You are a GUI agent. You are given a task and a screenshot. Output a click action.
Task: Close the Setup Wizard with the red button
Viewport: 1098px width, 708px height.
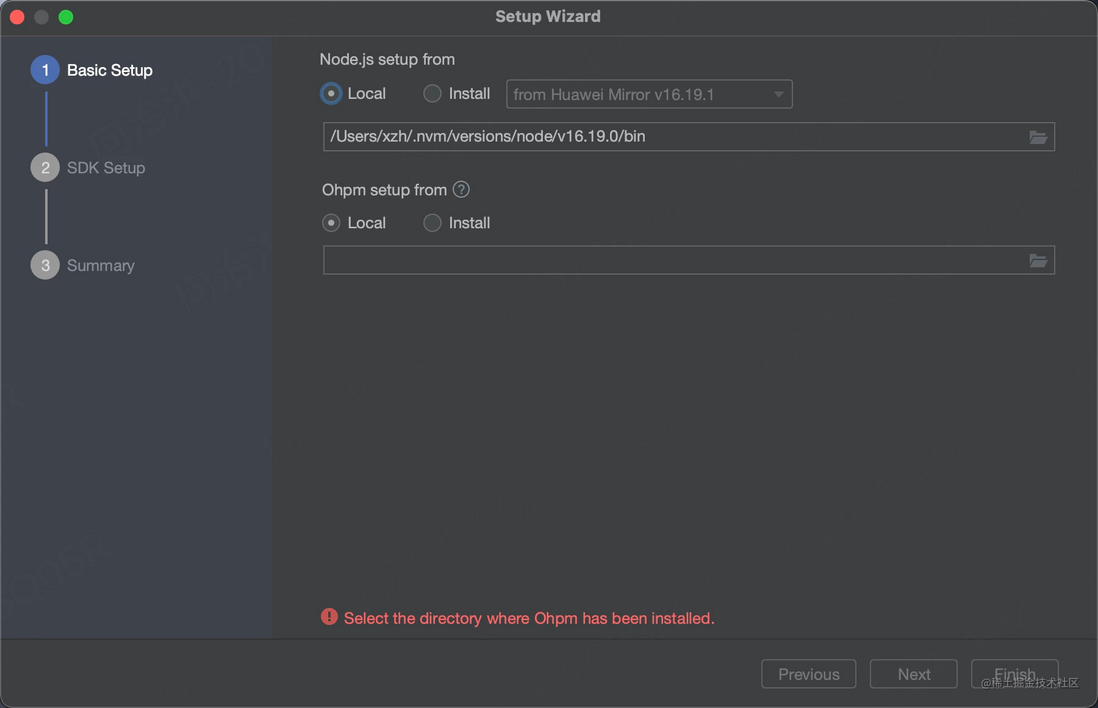click(18, 17)
